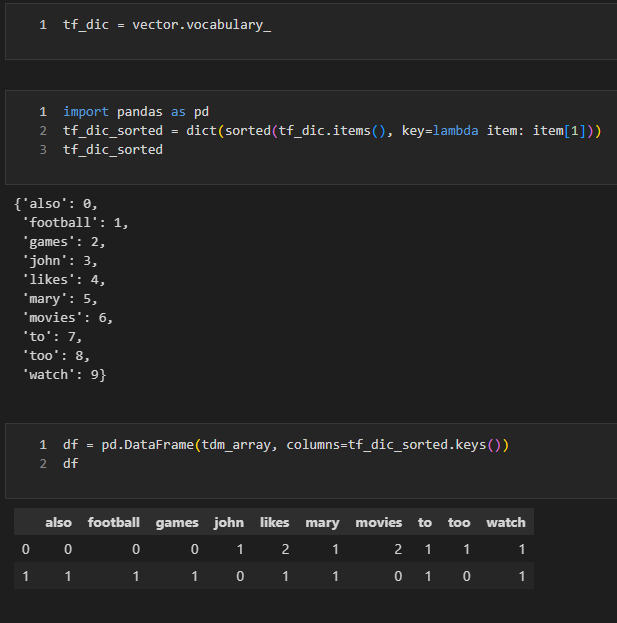
Task: Click the john value 0 in row 1
Action: (x=240, y=576)
